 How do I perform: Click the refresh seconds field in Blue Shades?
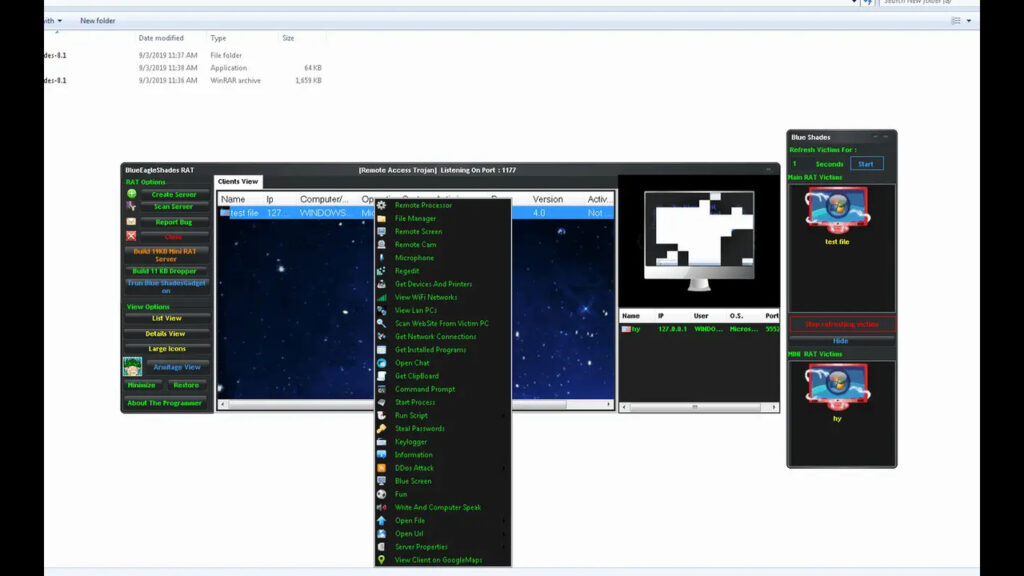pyautogui.click(x=800, y=164)
